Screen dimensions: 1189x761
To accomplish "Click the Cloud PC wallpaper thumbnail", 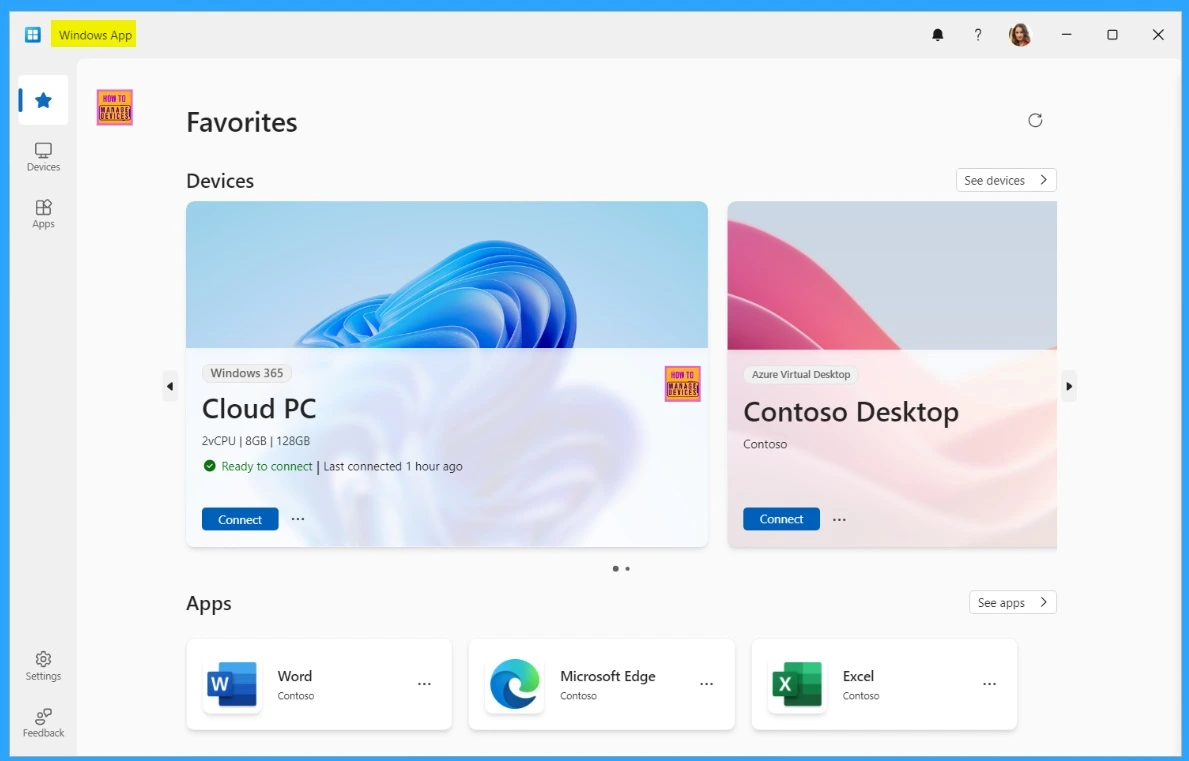I will [447, 274].
